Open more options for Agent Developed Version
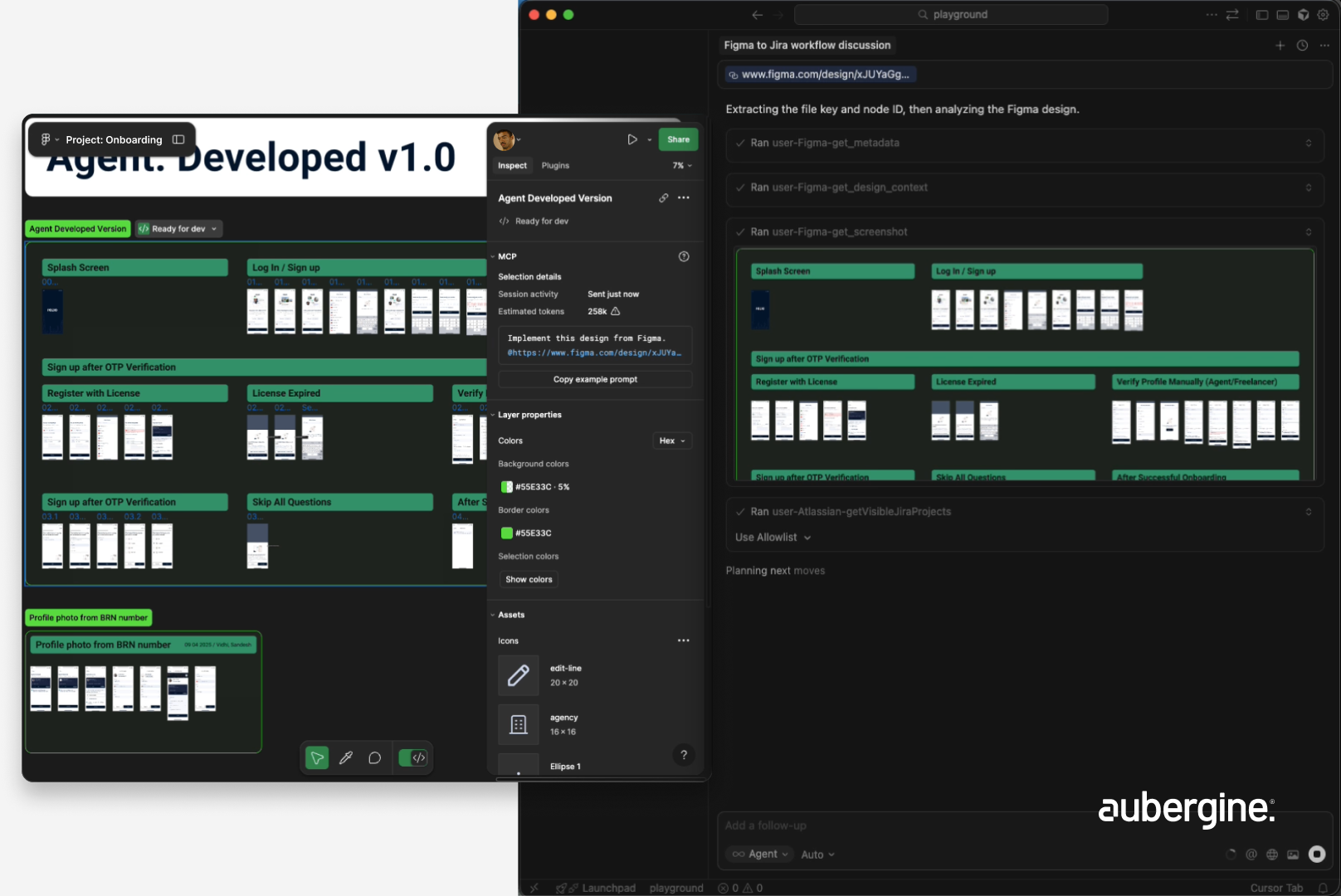 point(684,198)
